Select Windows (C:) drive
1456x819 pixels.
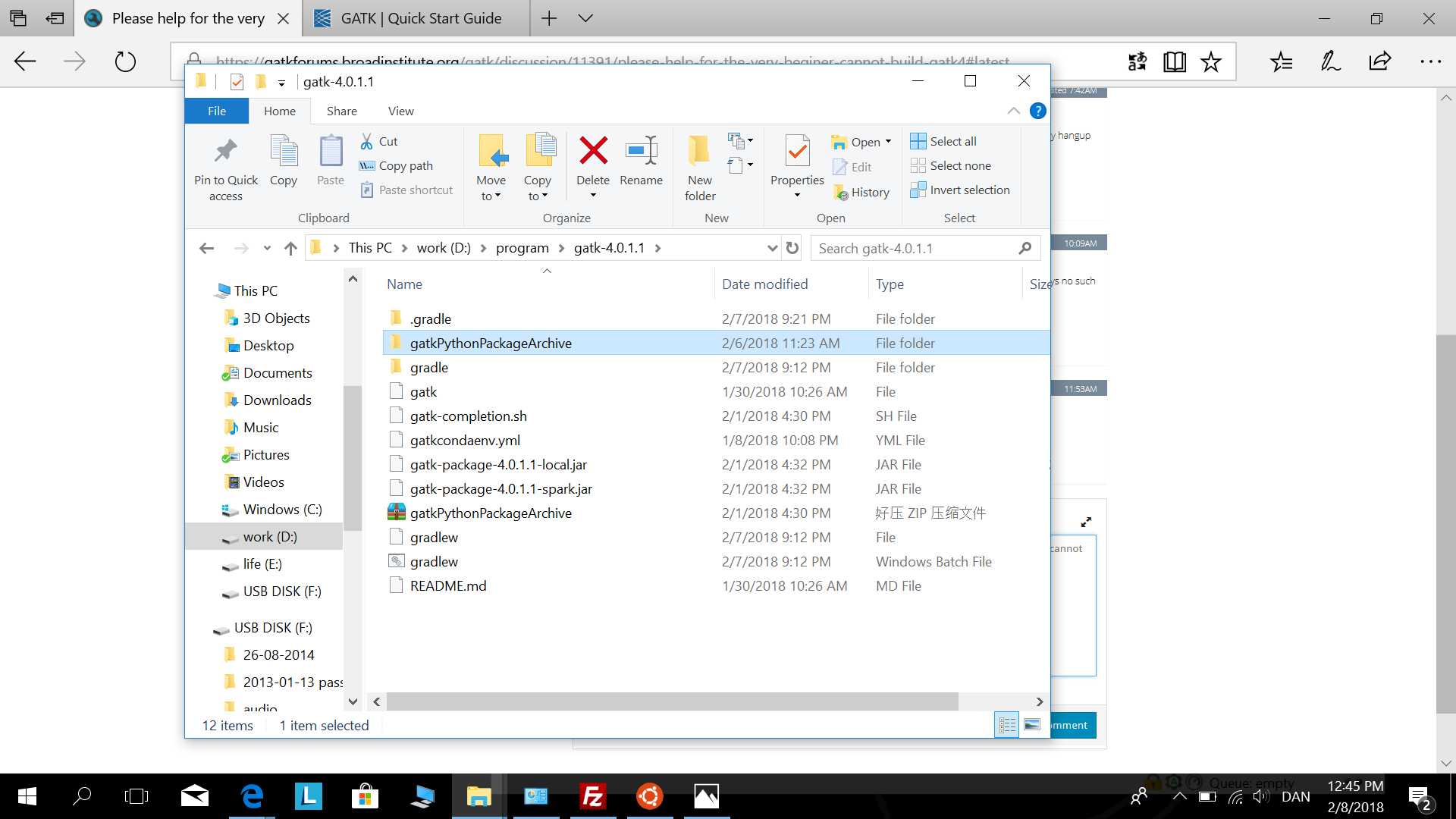(x=282, y=510)
